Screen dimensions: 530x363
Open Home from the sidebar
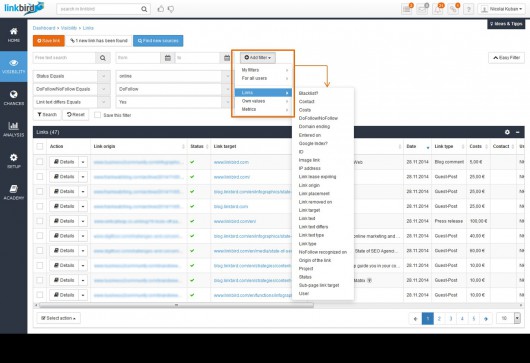click(14, 35)
